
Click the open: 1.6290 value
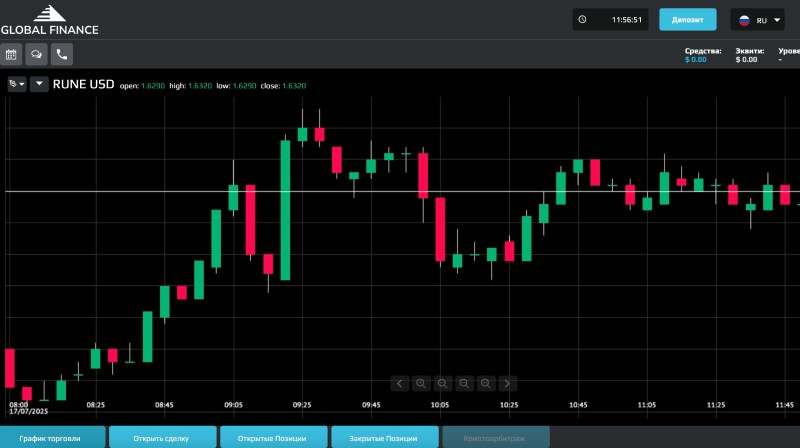[142, 86]
